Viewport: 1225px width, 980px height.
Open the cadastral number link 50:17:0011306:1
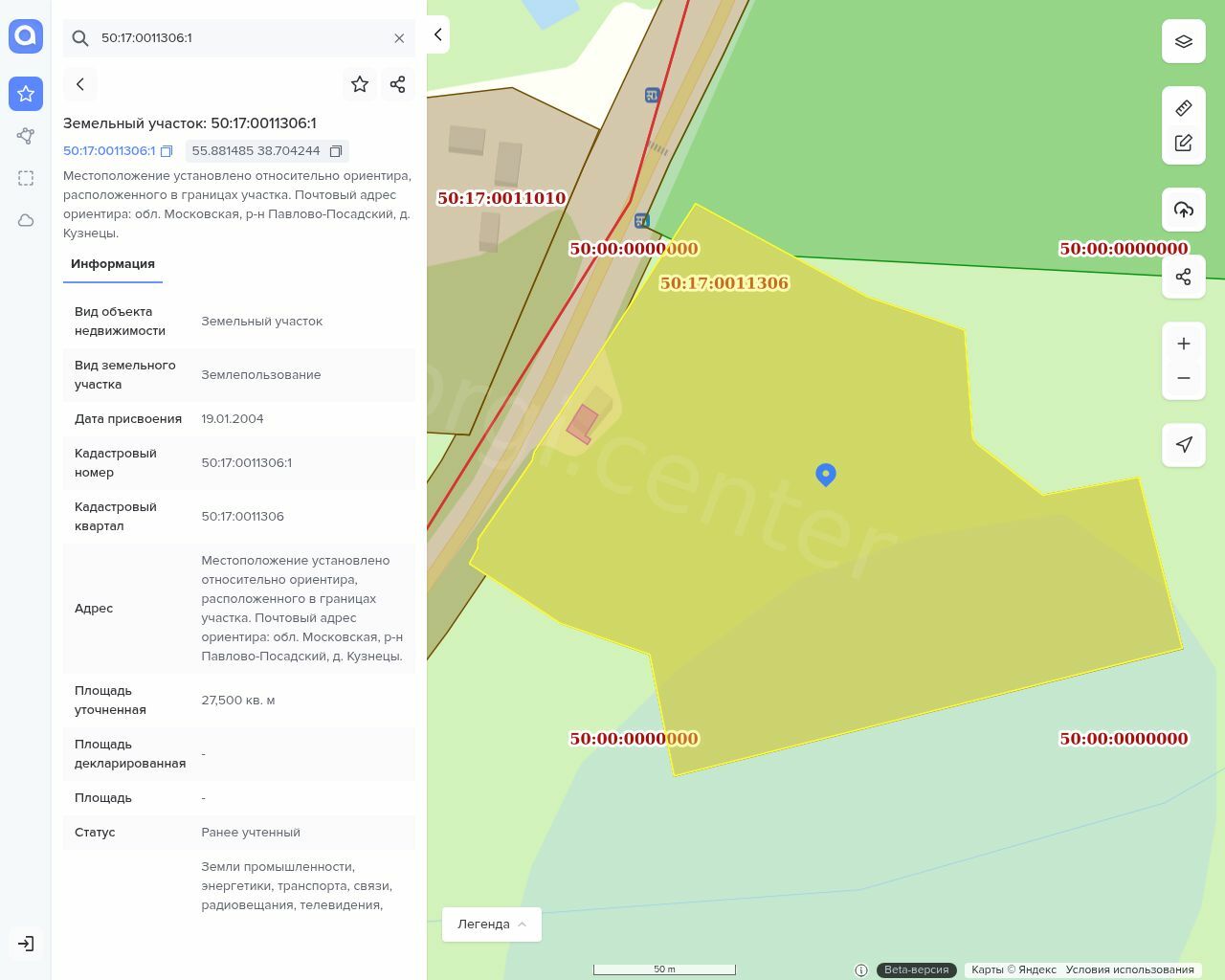(x=108, y=151)
